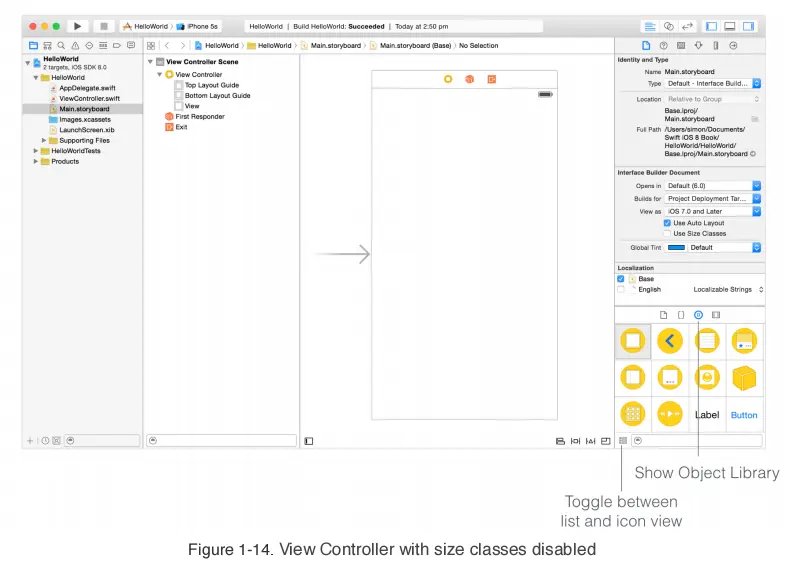Toggle the Navigator pane visibility
The image size is (805, 566).
[x=711, y=26]
